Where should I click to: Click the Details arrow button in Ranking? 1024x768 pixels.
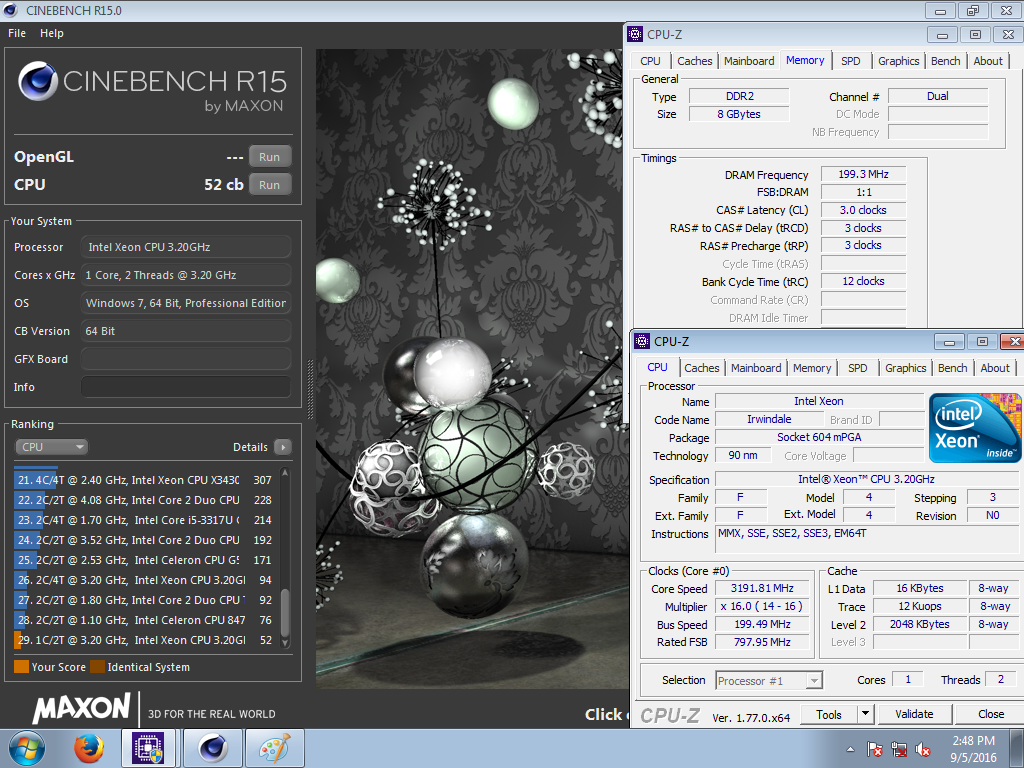[x=283, y=447]
